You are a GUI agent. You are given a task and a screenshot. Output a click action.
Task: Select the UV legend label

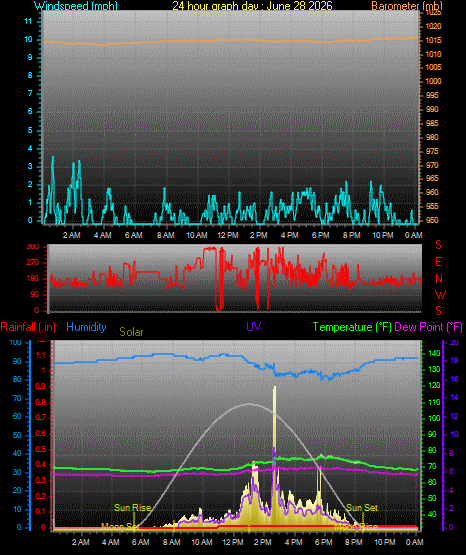point(254,326)
